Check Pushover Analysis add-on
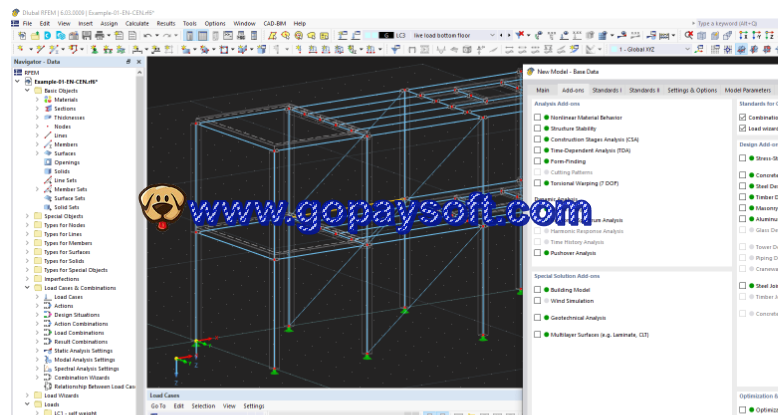This screenshot has height=415, width=778. tap(537, 253)
